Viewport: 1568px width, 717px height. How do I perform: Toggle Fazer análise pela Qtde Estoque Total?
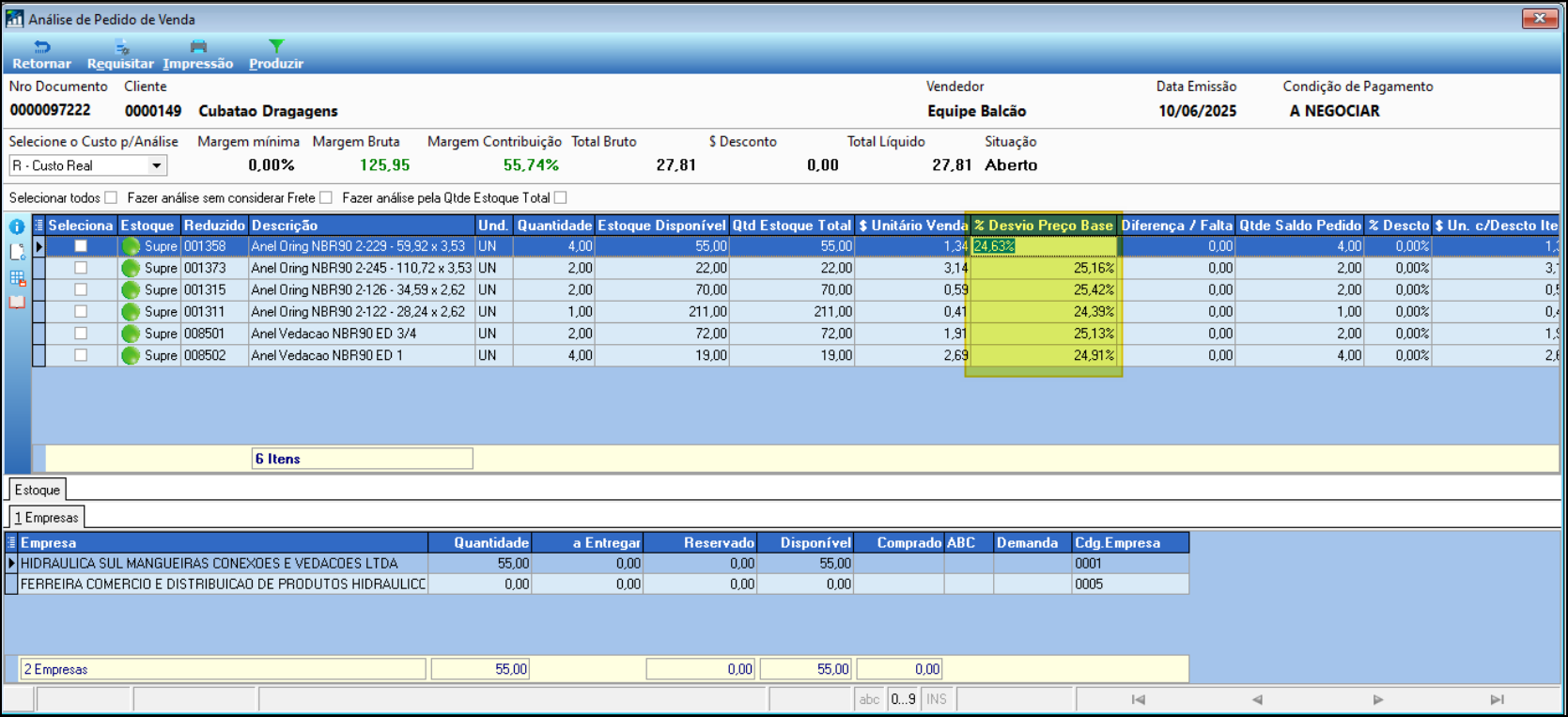click(561, 197)
